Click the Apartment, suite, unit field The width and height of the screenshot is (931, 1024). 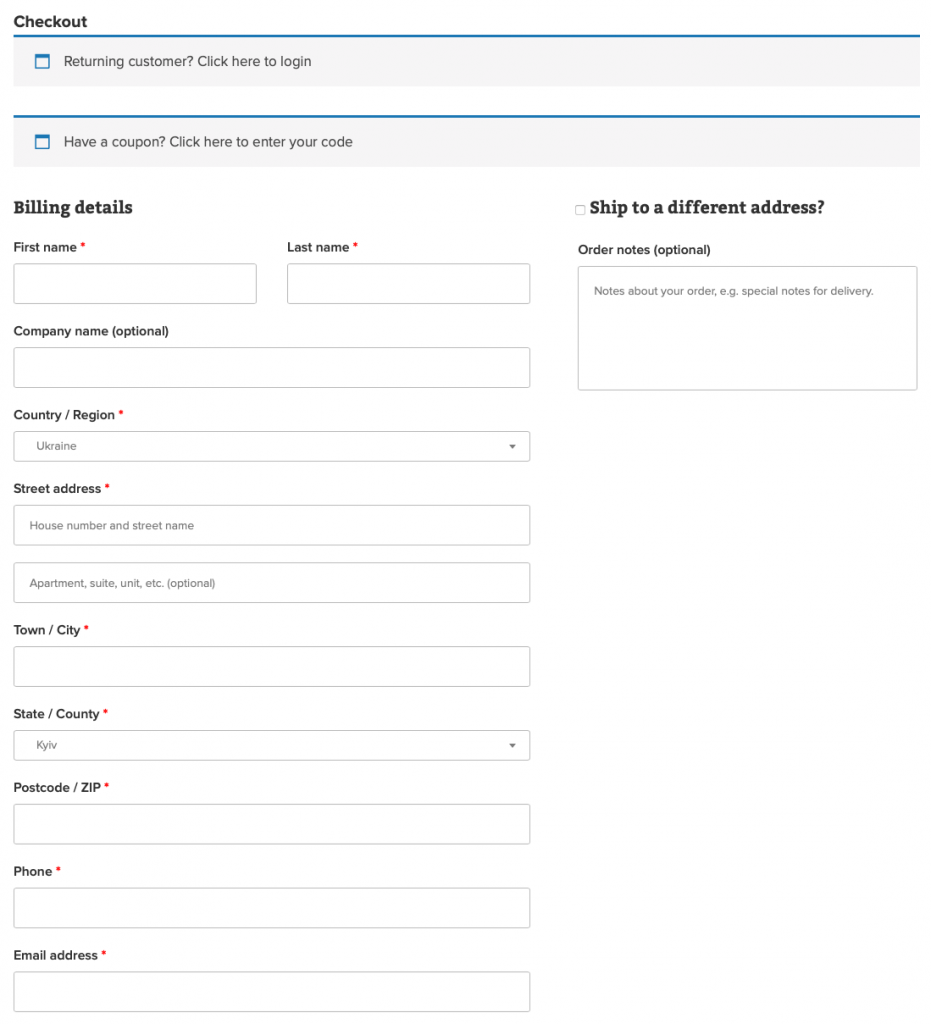[x=272, y=583]
